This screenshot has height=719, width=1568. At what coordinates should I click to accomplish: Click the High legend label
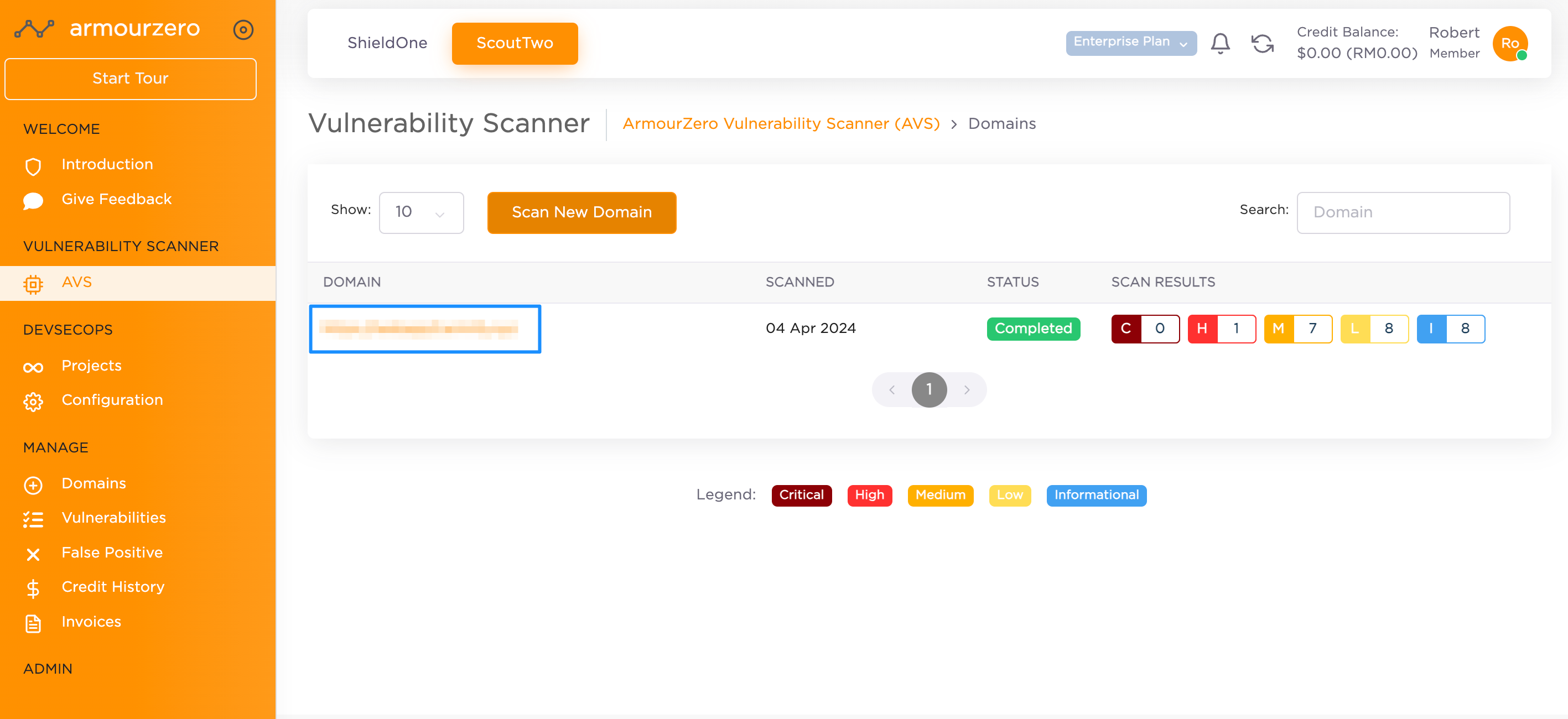click(869, 496)
